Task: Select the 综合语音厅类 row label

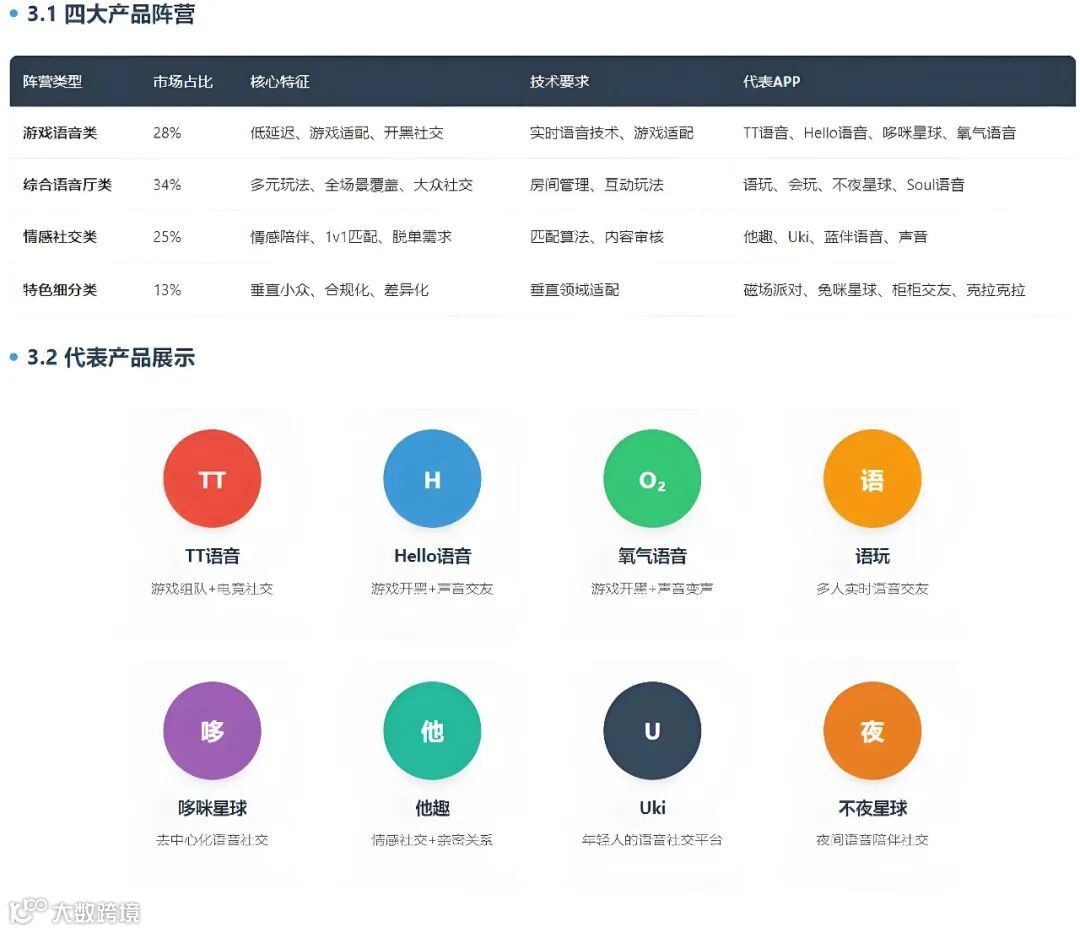Action: [67, 185]
